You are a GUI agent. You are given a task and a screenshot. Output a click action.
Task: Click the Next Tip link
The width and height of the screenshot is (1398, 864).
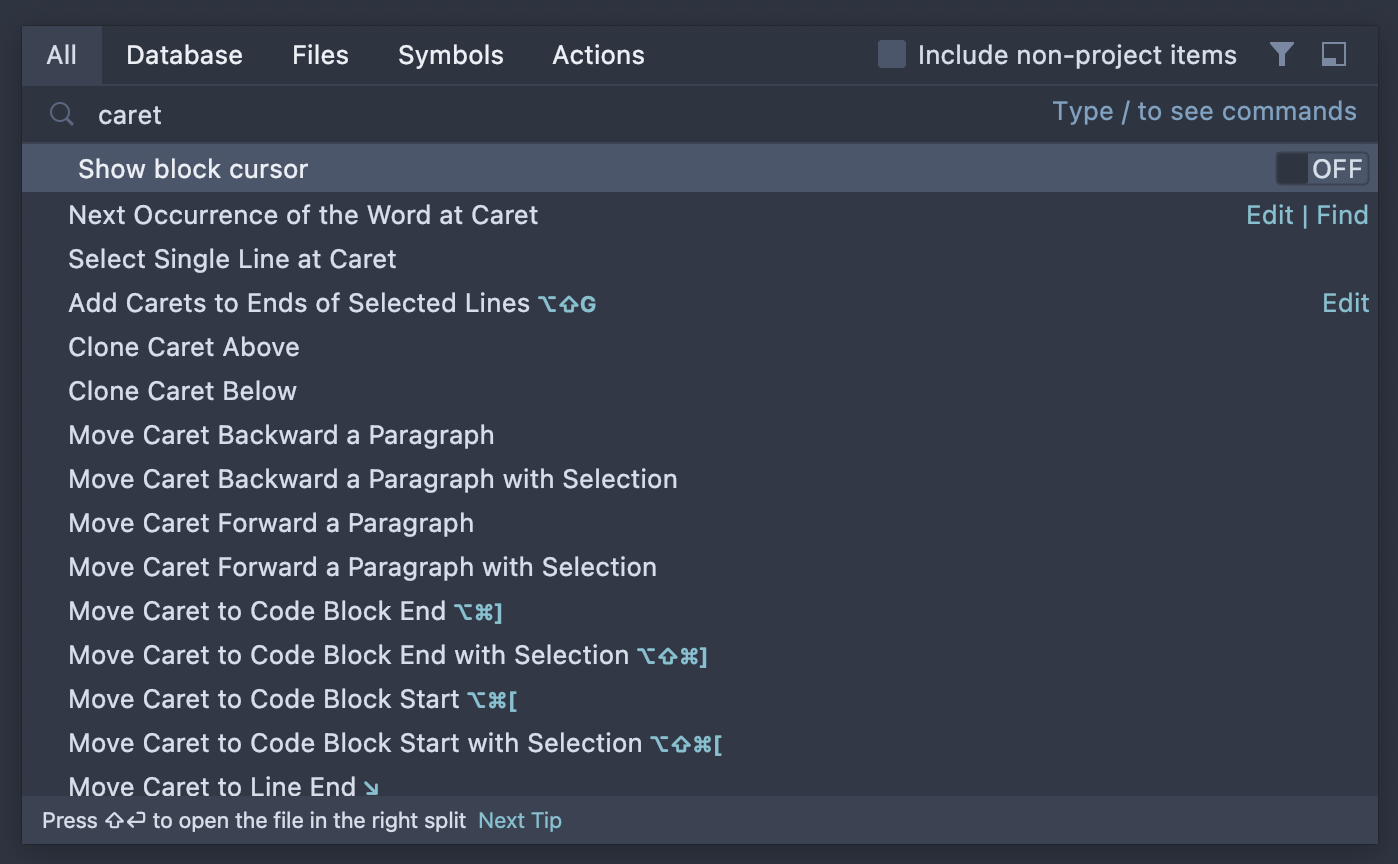(x=520, y=821)
